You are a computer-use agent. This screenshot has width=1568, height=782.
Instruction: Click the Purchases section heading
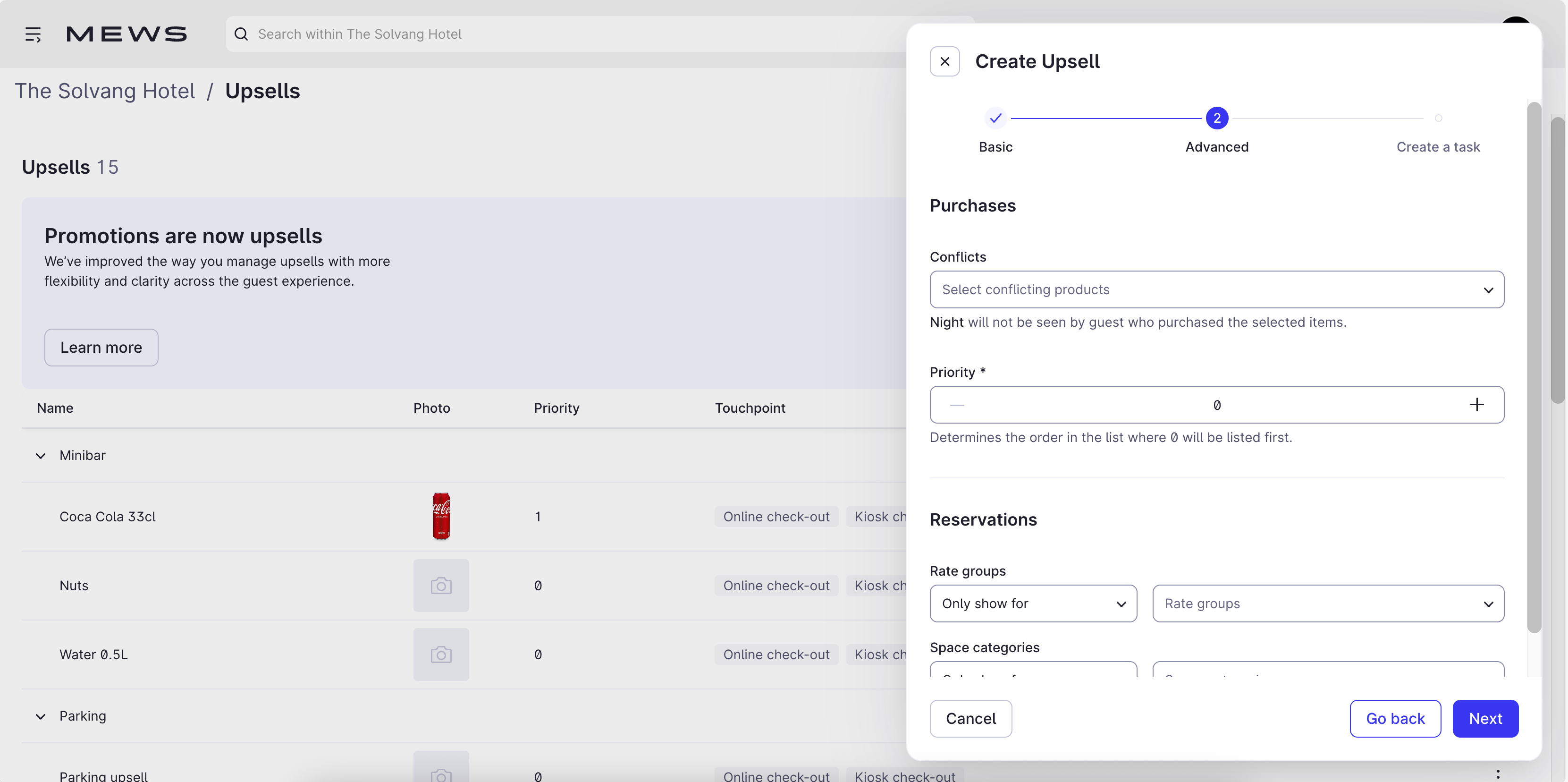pyautogui.click(x=973, y=206)
